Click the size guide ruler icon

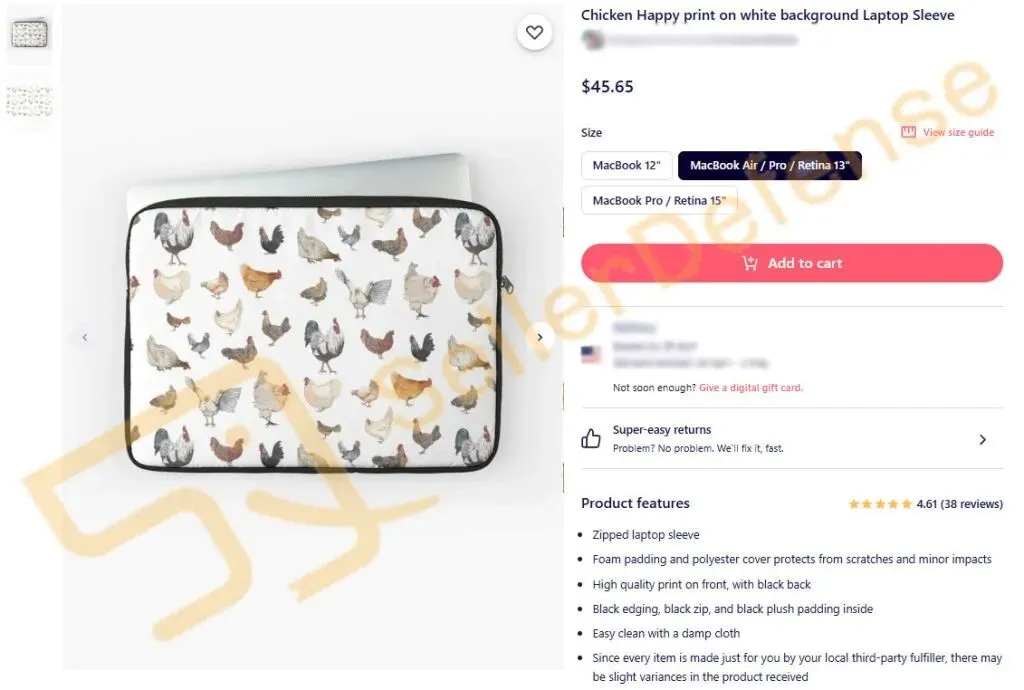tap(908, 132)
